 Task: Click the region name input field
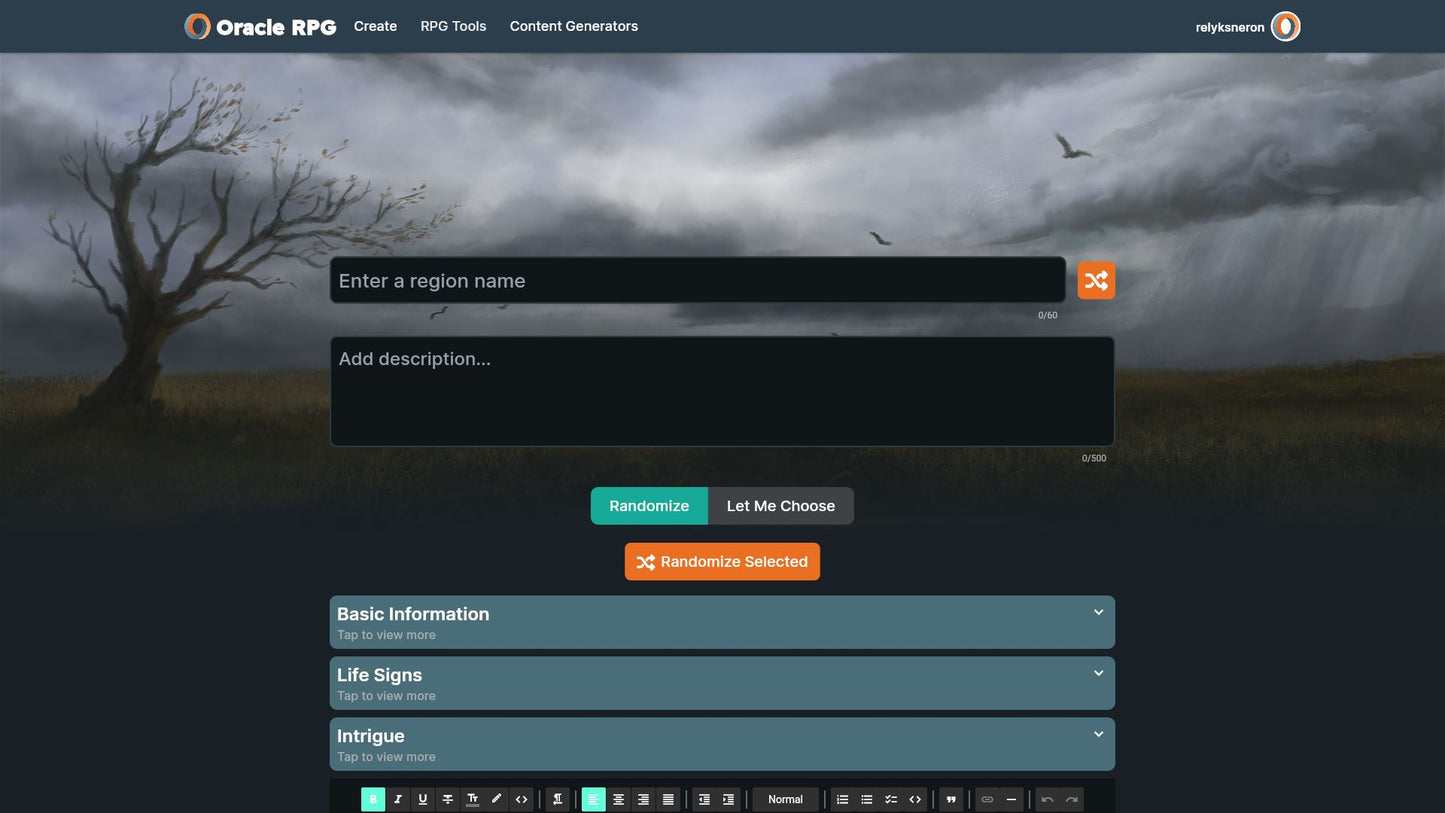click(x=697, y=281)
